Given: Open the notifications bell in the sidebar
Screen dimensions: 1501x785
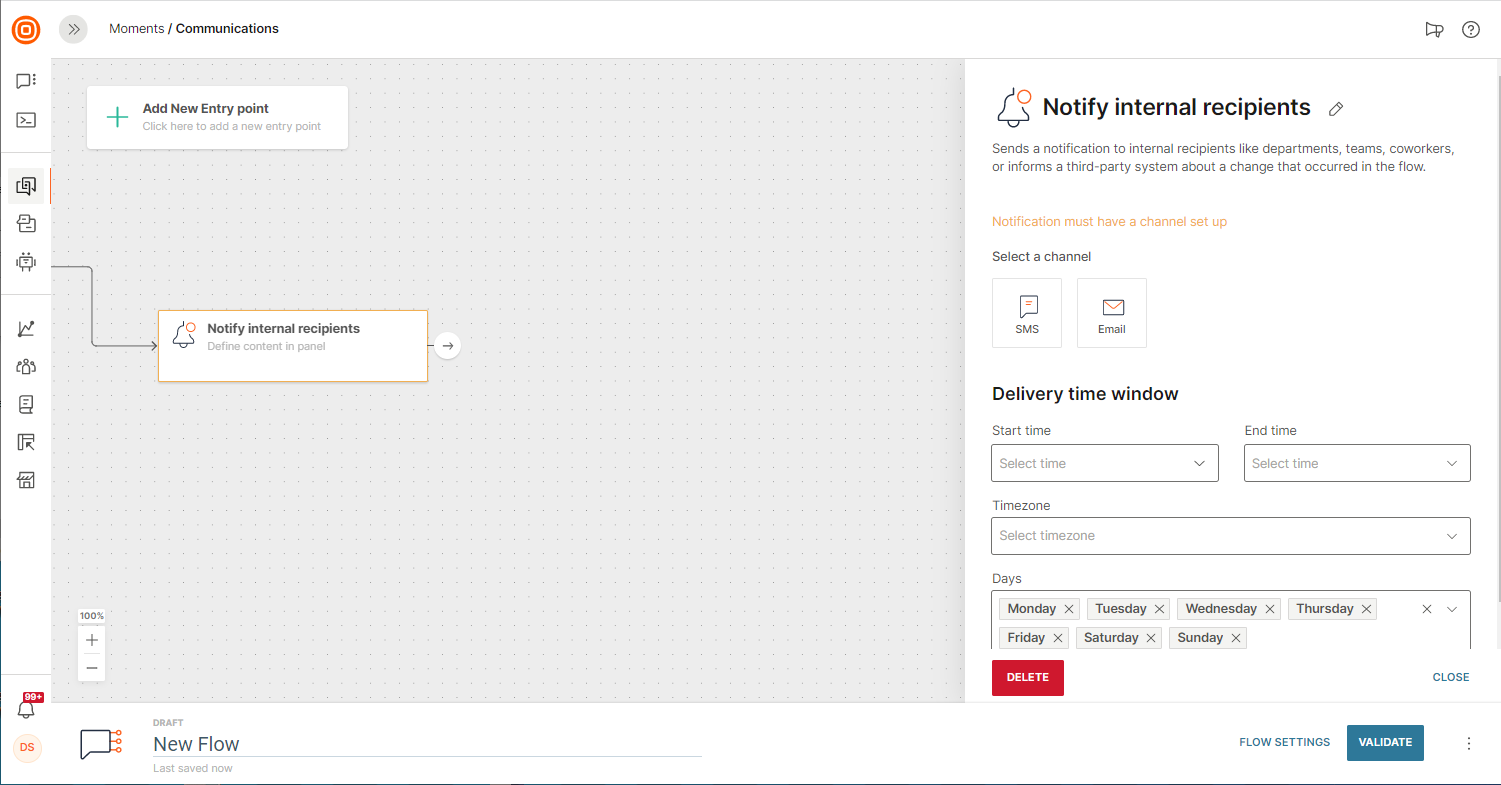Looking at the screenshot, I should point(27,709).
